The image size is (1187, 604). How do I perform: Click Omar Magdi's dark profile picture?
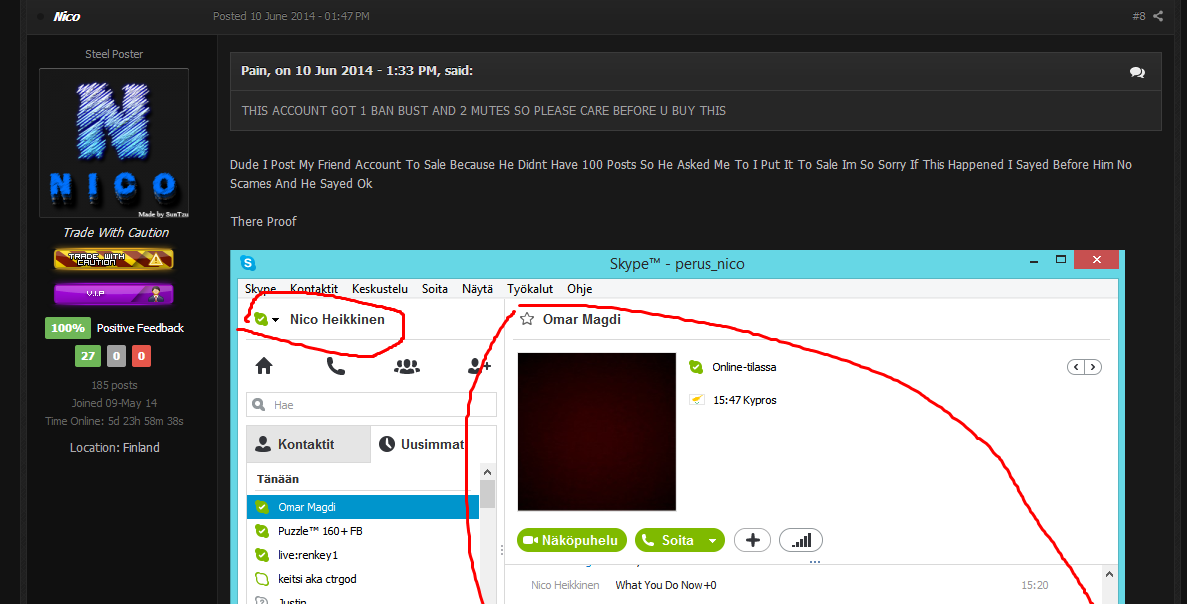[x=597, y=431]
